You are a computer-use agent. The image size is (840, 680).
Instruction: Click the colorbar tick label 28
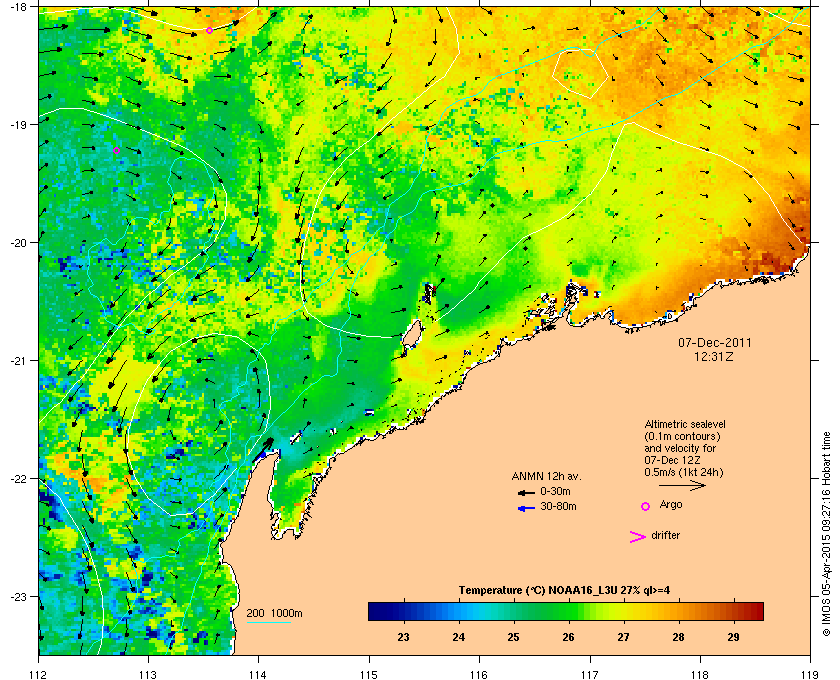tap(678, 637)
